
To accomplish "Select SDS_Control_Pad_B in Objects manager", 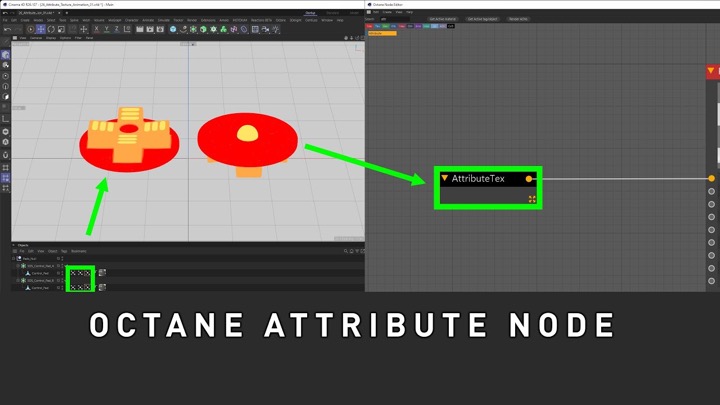I will pyautogui.click(x=40, y=280).
